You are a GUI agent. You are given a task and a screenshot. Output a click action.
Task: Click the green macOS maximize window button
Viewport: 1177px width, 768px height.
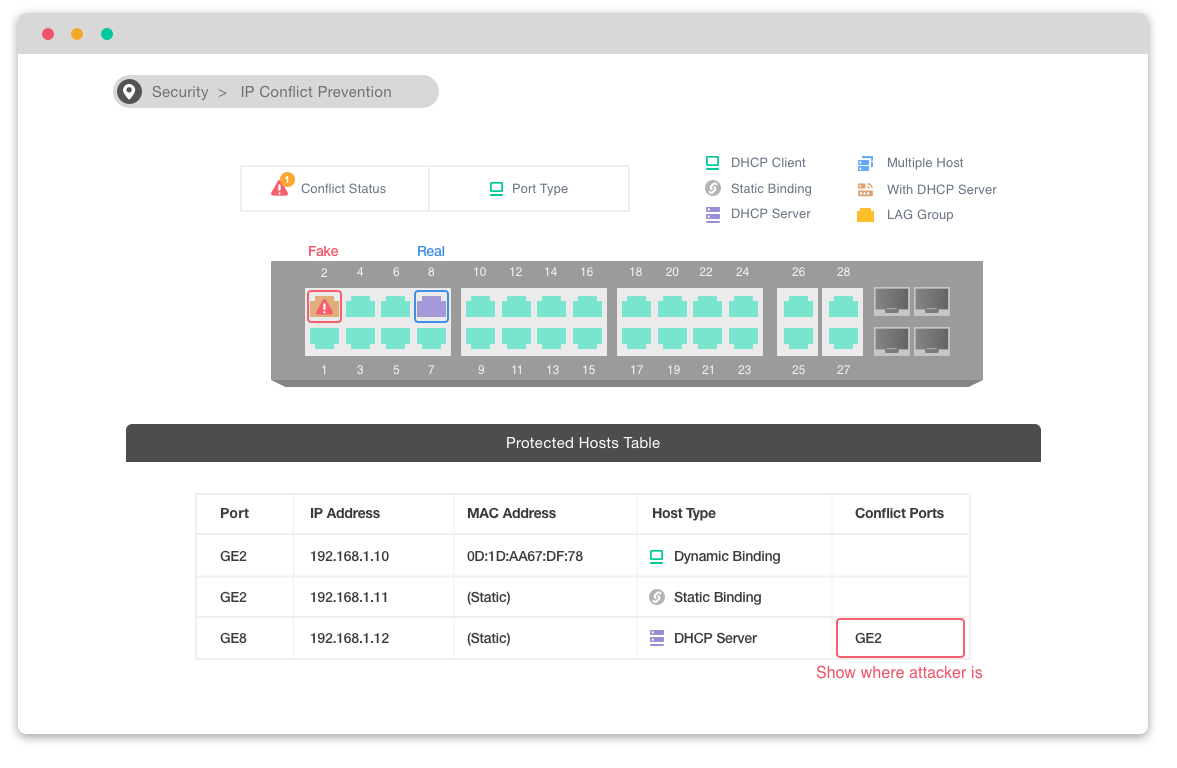pyautogui.click(x=107, y=34)
